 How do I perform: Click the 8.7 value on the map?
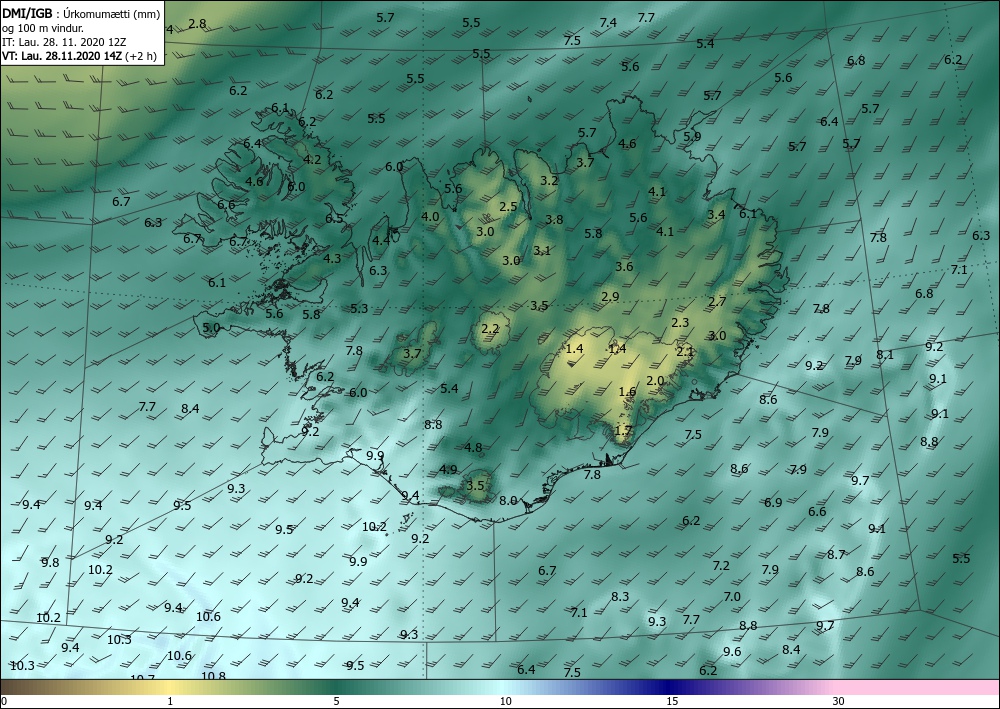click(836, 555)
